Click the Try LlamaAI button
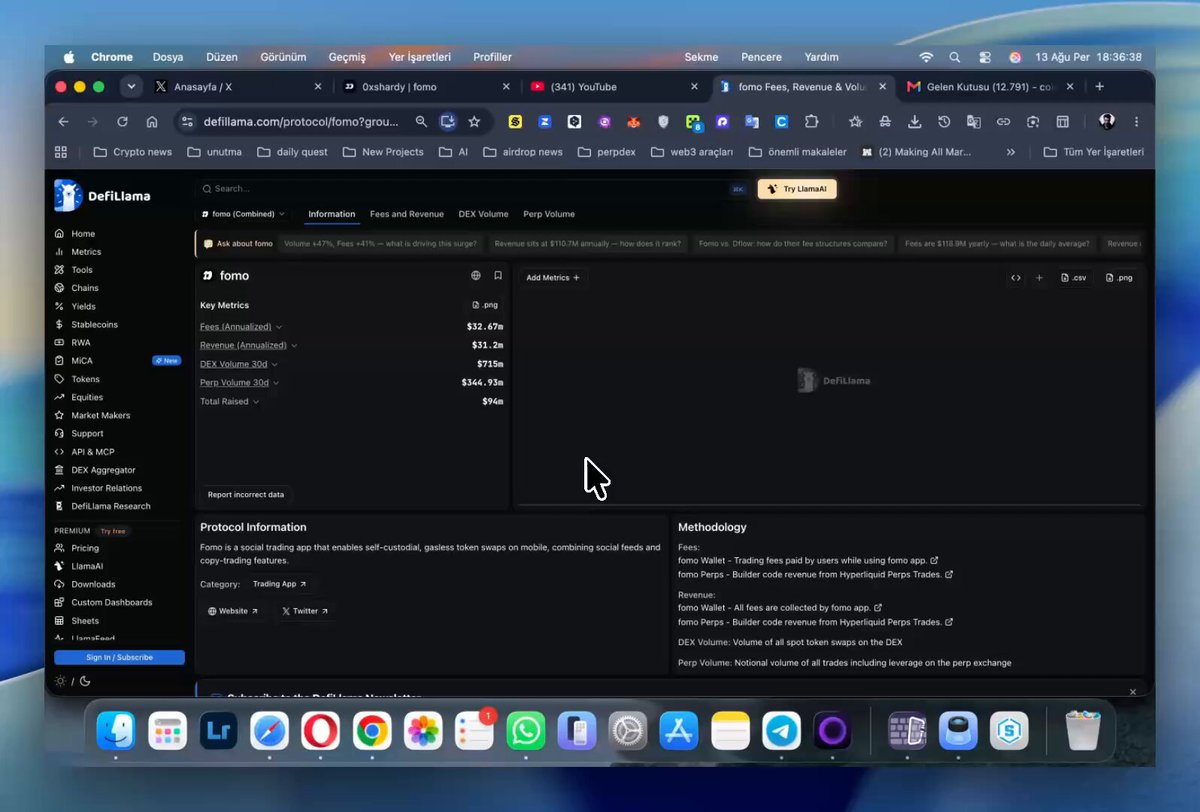 pyautogui.click(x=797, y=189)
